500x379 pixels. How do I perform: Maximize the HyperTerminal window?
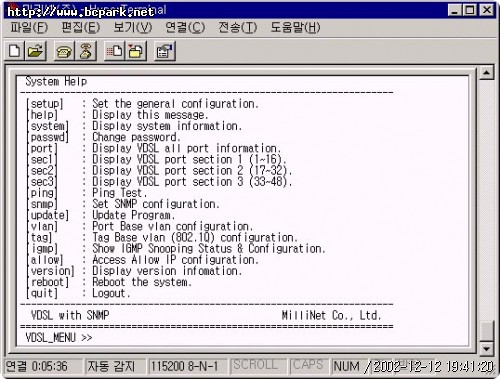pyautogui.click(x=469, y=10)
